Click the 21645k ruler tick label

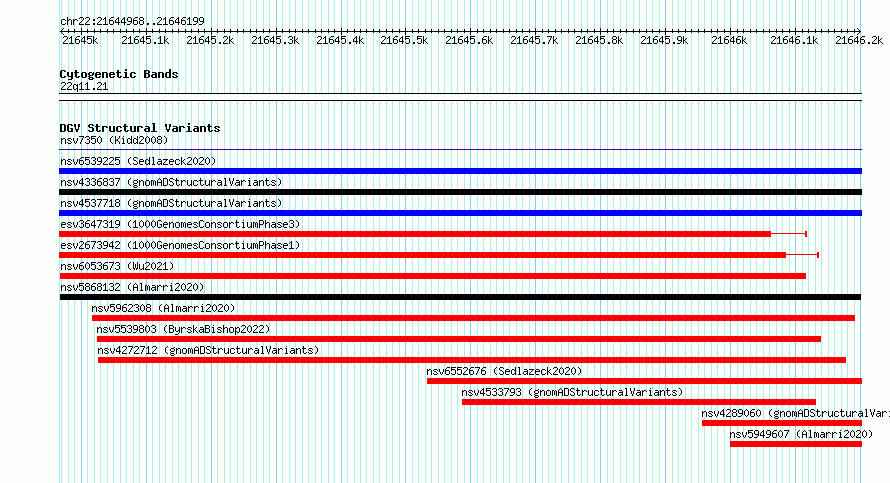[x=80, y=40]
